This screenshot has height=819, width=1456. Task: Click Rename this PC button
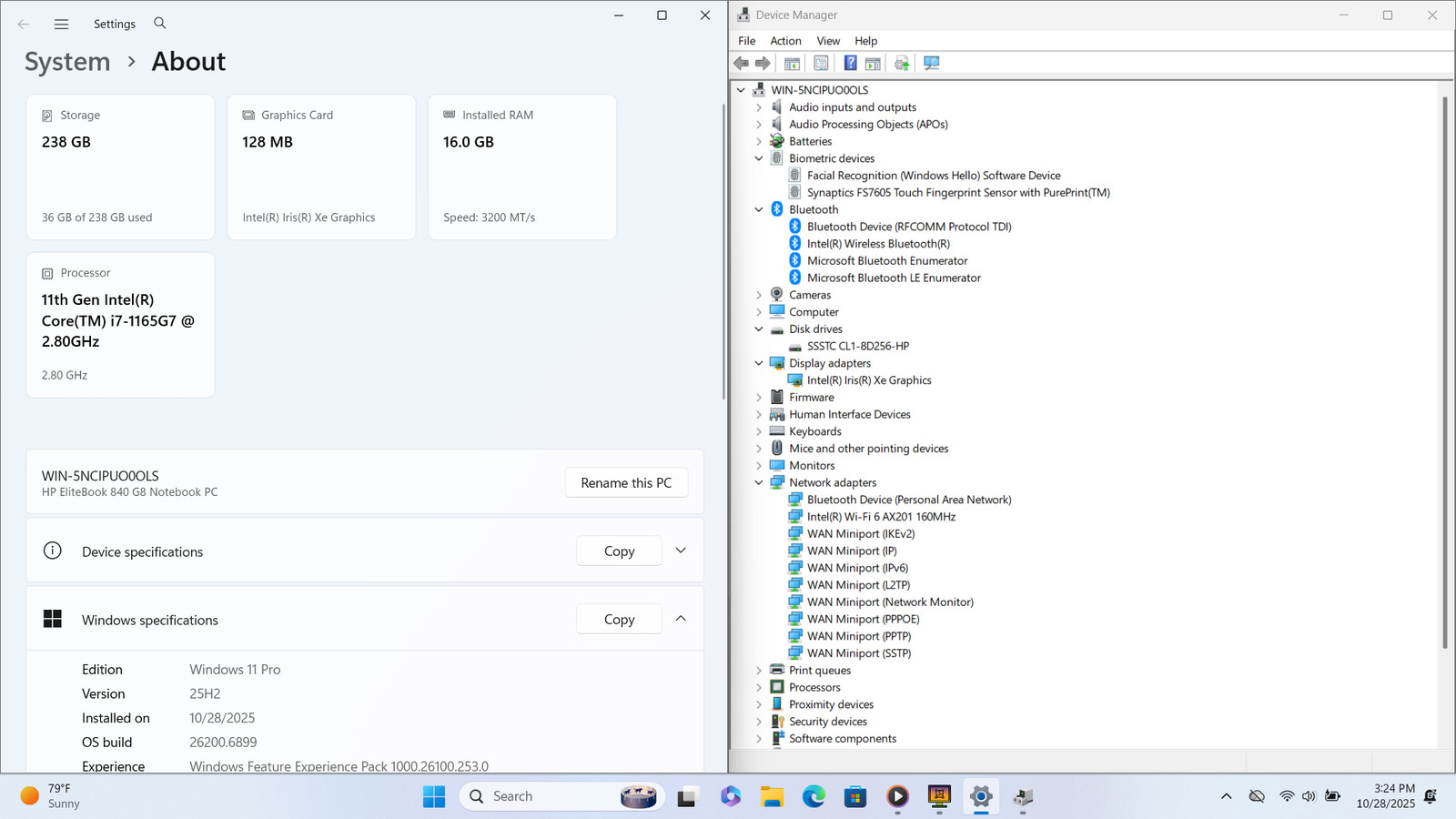(x=627, y=483)
